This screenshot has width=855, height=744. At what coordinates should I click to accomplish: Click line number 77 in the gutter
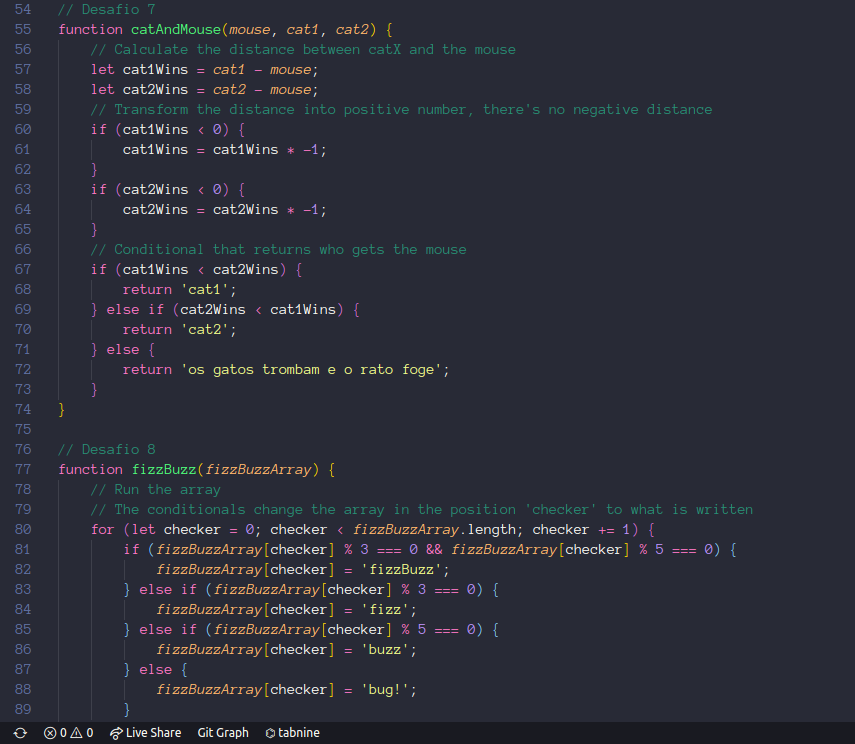[x=23, y=469]
